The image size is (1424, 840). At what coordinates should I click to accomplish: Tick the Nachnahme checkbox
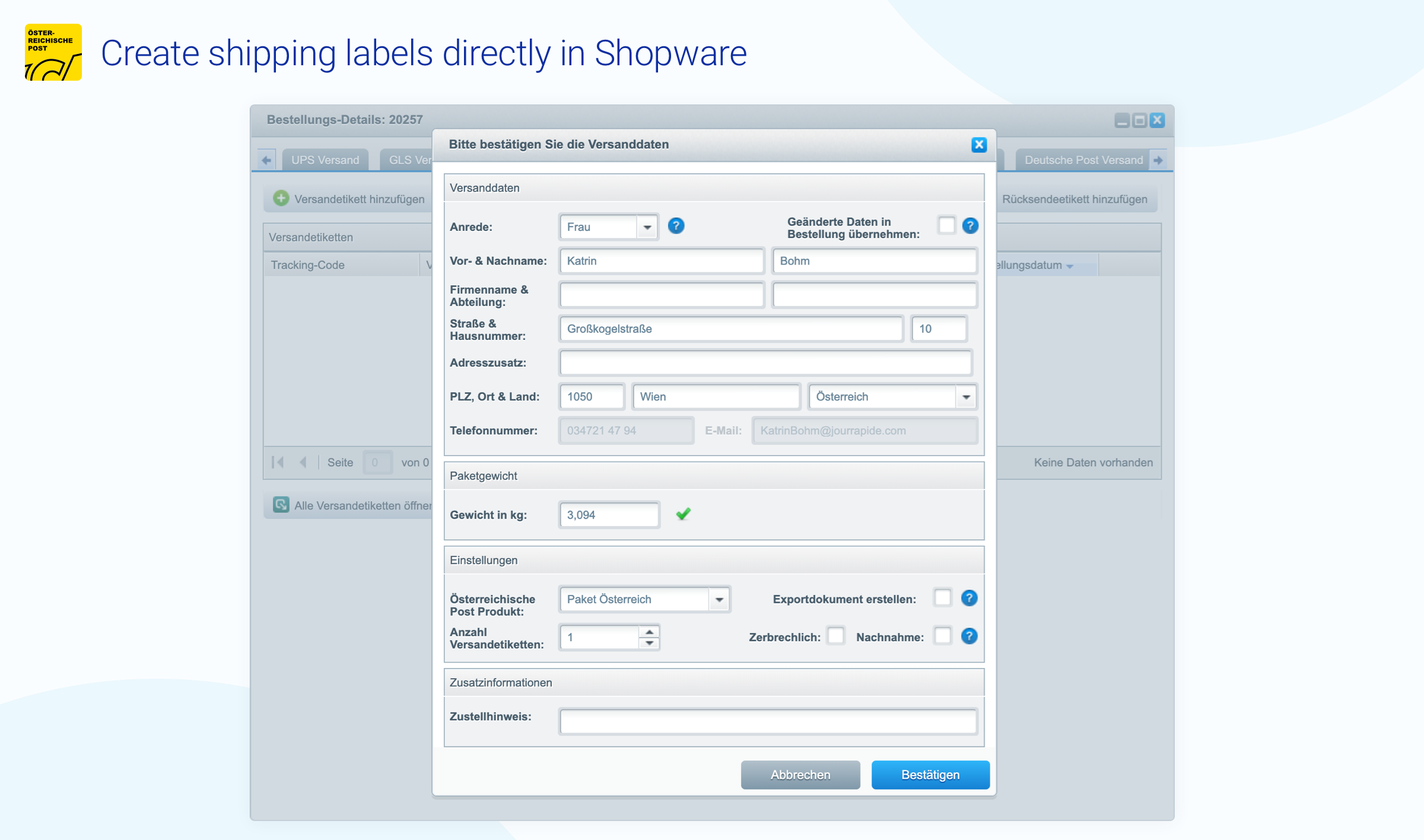[x=942, y=636]
